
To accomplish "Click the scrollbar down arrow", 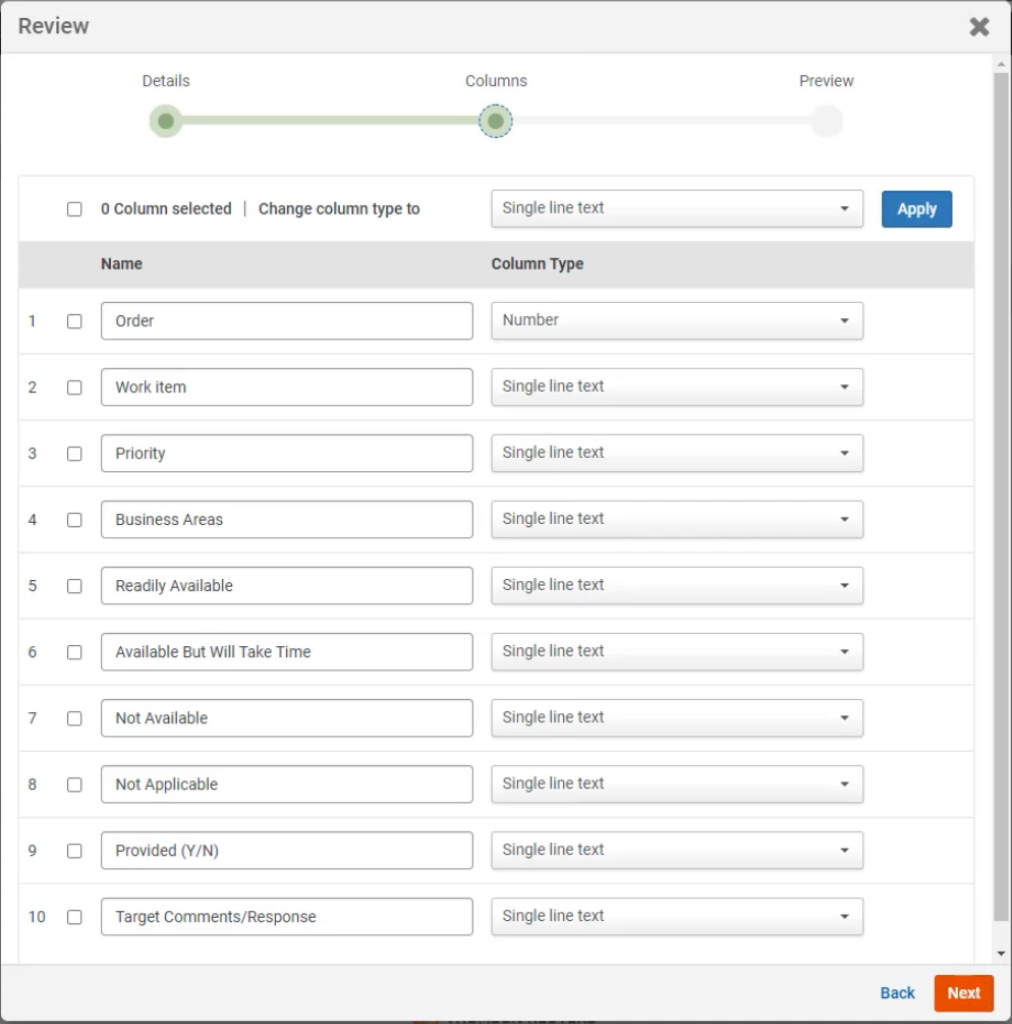I will pos(1001,954).
